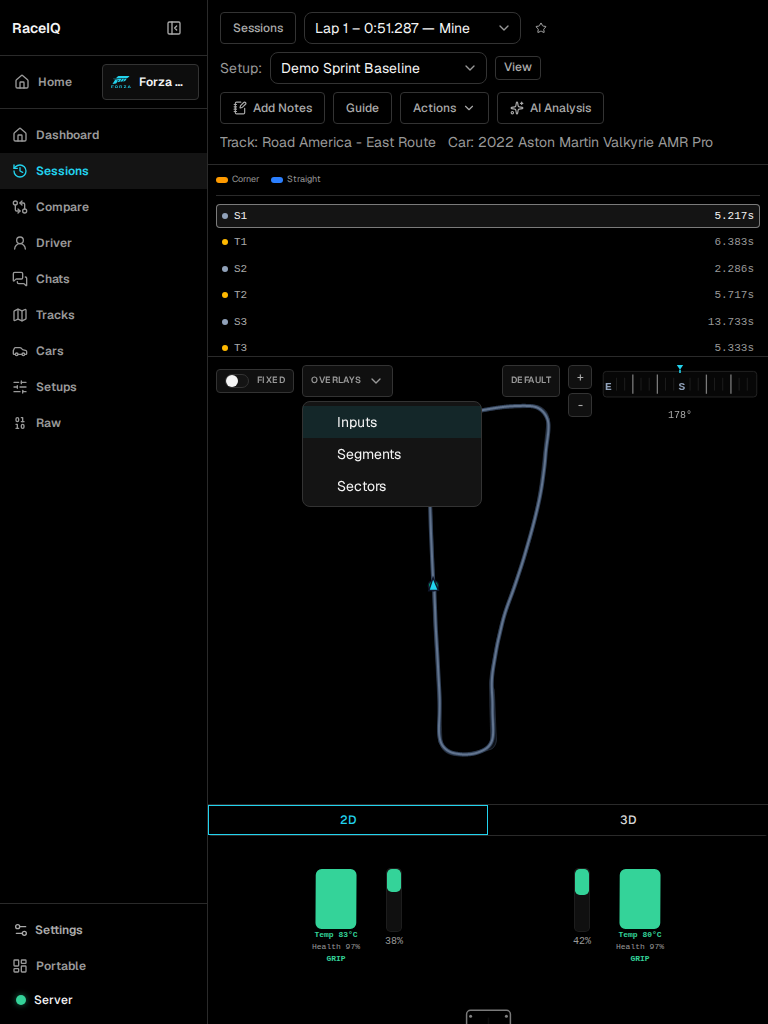Click the Add Notes button

(272, 108)
